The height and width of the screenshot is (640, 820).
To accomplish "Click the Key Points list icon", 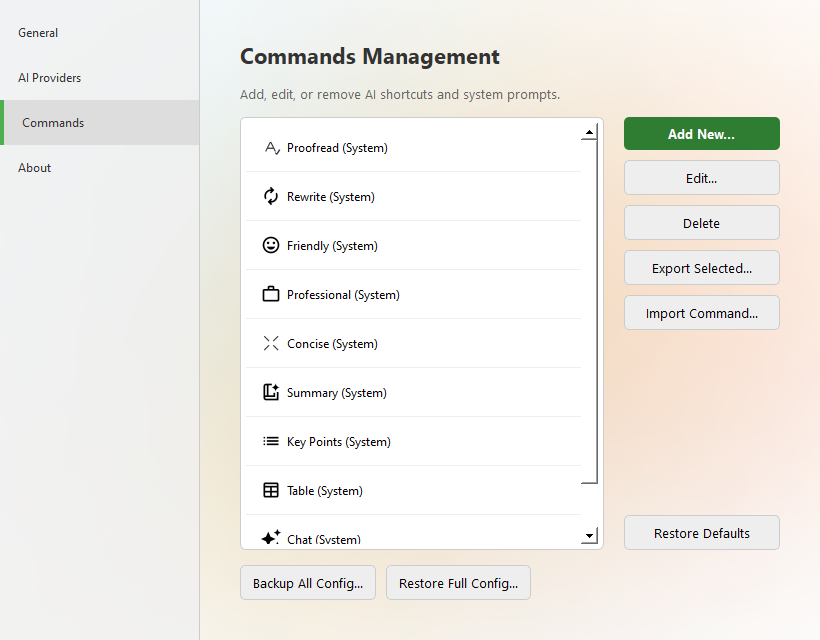I will pos(271,441).
